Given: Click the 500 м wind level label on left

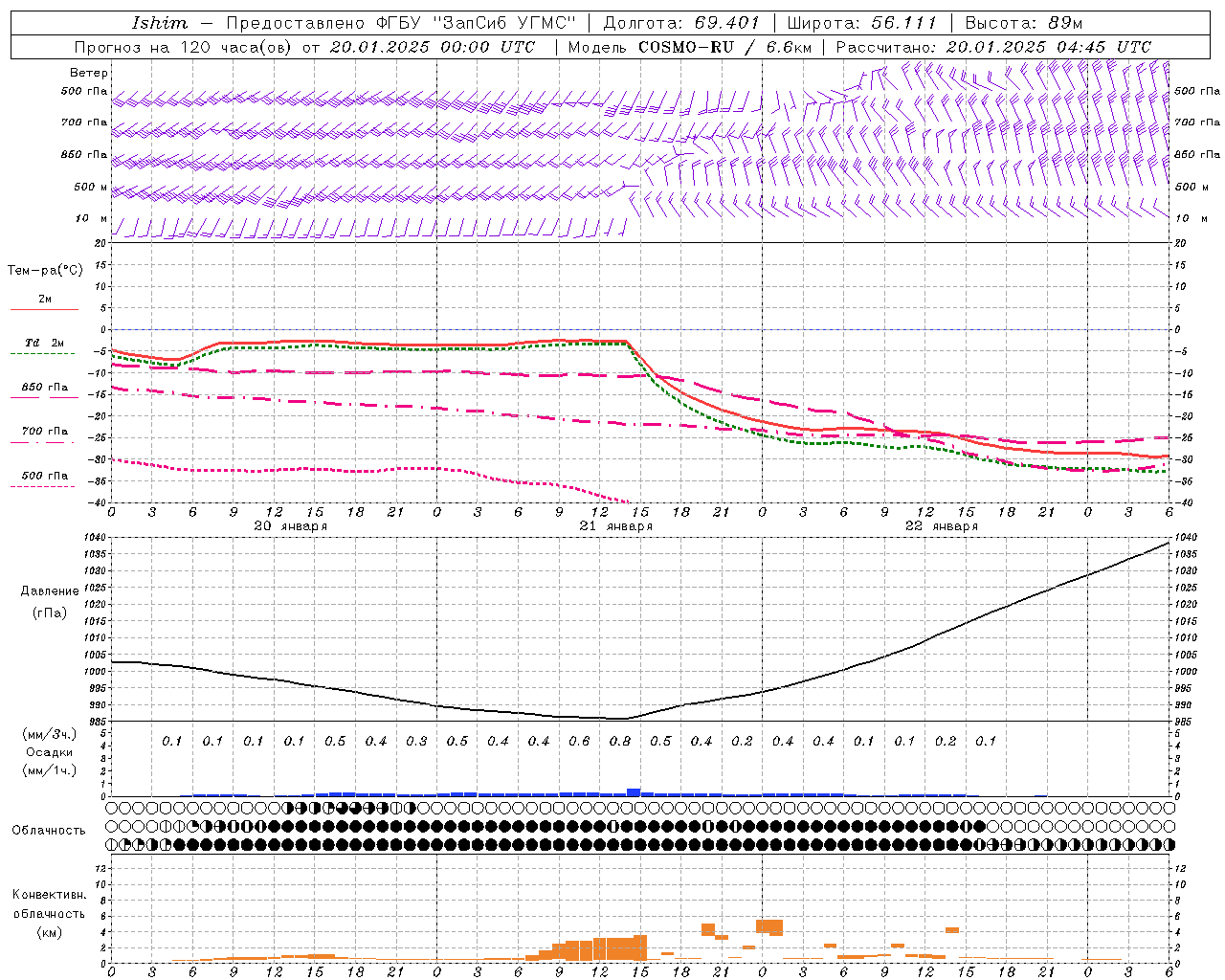Looking at the screenshot, I should point(91,187).
